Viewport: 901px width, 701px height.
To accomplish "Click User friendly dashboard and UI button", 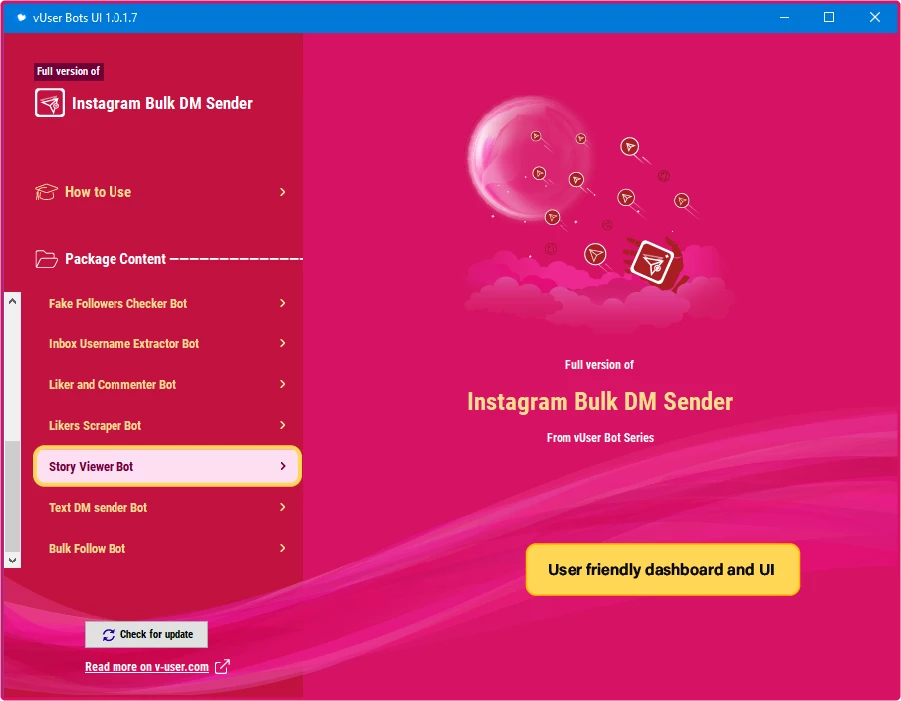I will (662, 569).
